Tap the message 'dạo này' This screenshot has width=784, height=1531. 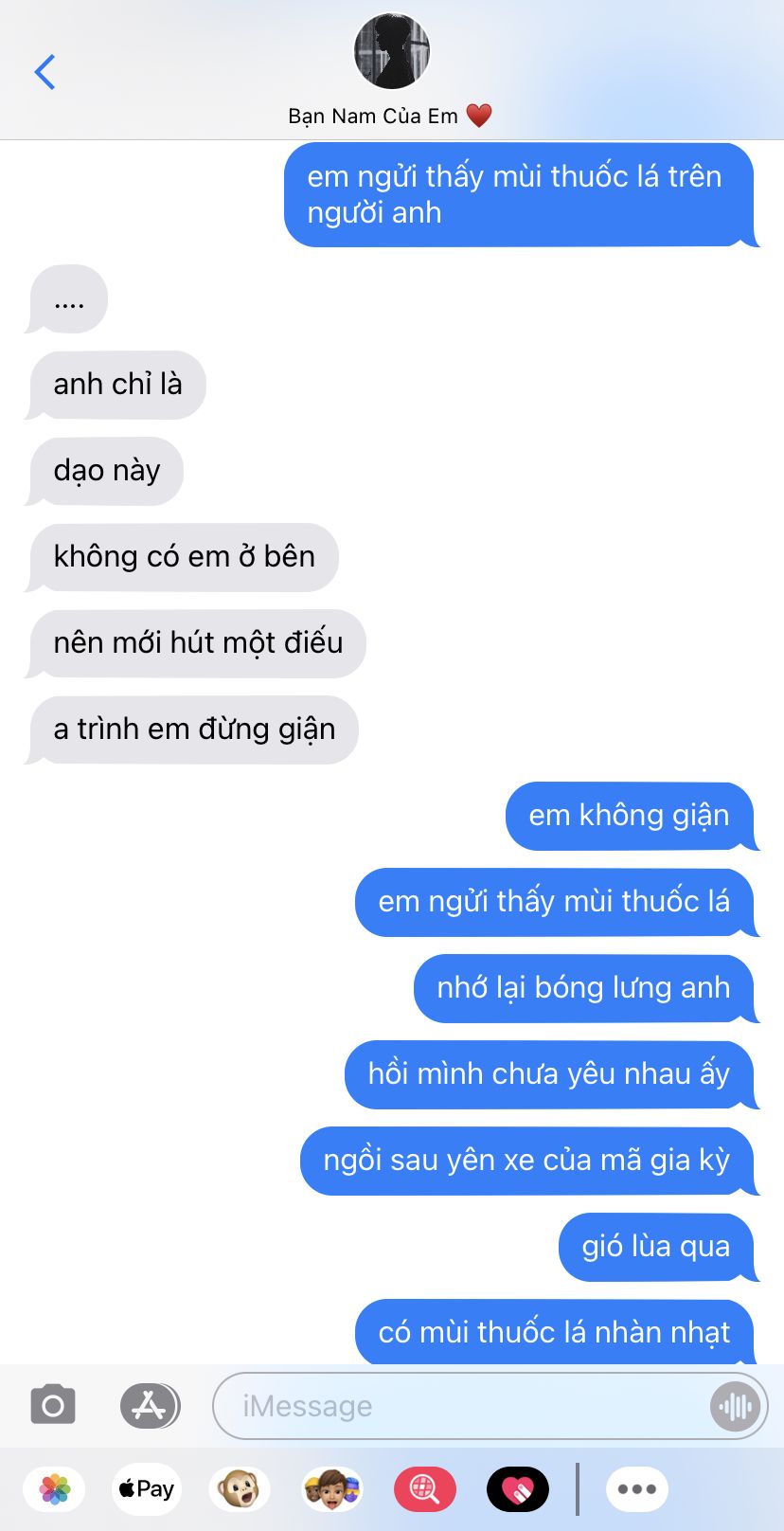coord(106,471)
